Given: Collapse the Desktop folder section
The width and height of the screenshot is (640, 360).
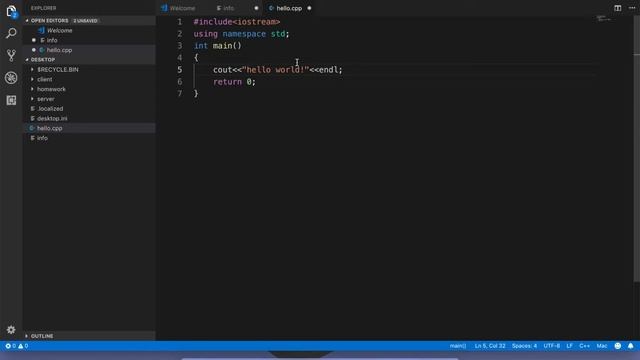Looking at the screenshot, I should coord(89,60).
